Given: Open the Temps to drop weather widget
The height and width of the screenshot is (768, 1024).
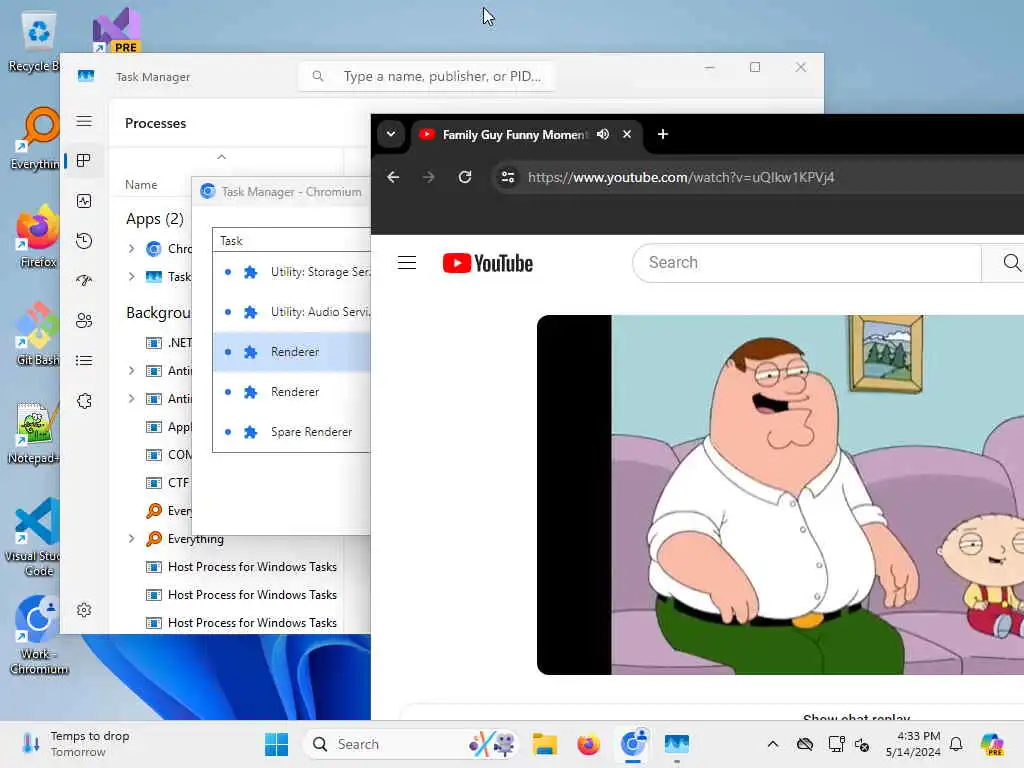Looking at the screenshot, I should point(76,744).
